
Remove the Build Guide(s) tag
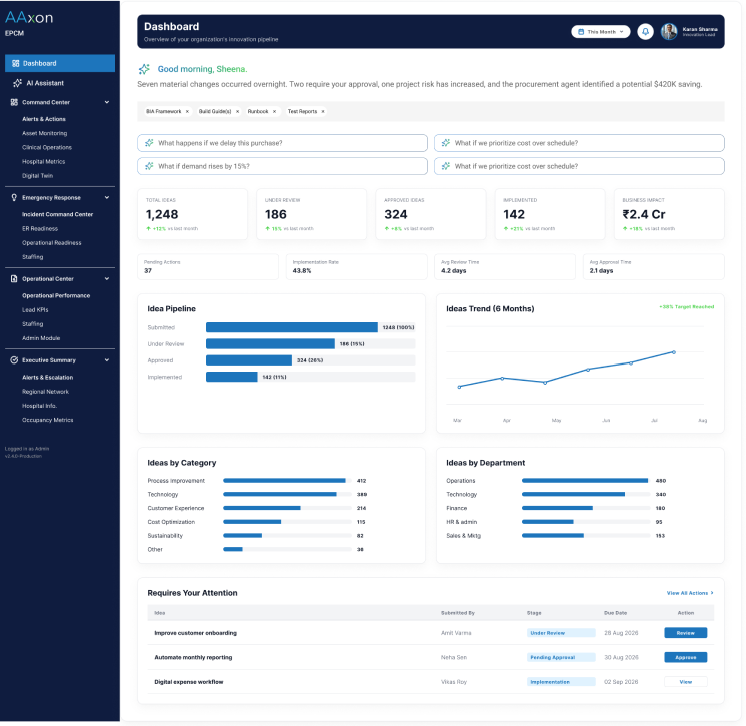(237, 111)
